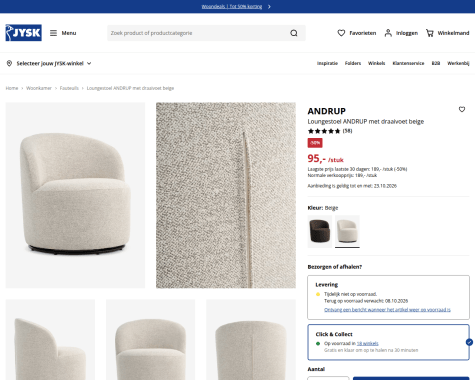The image size is (475, 380).
Task: Open main beige chair front image
Action: tap(75, 195)
